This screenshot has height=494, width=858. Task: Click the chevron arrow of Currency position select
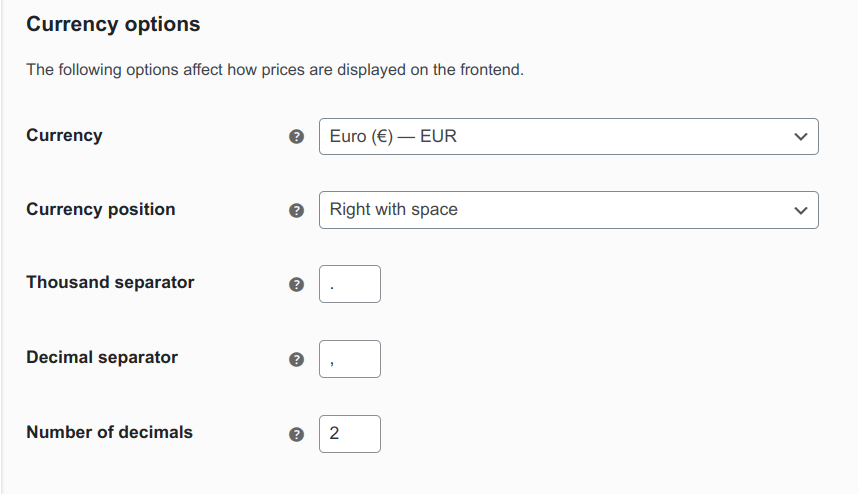799,211
